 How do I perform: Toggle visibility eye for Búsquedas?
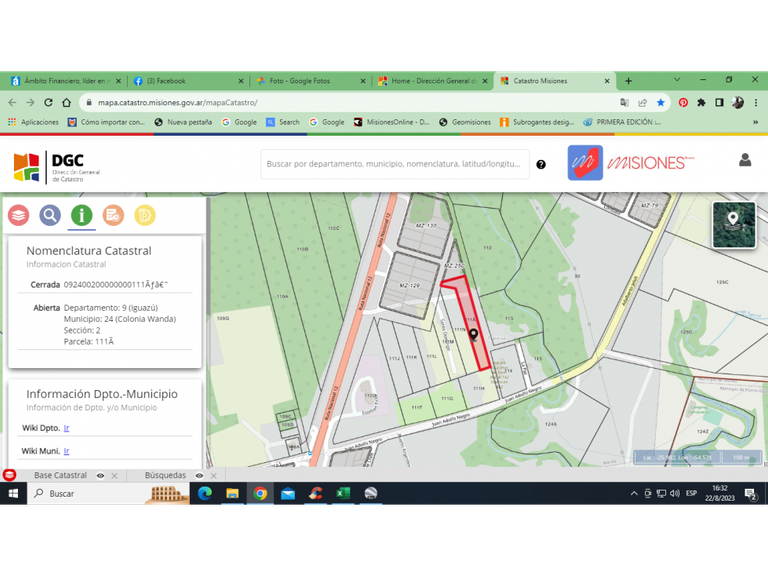(x=199, y=476)
